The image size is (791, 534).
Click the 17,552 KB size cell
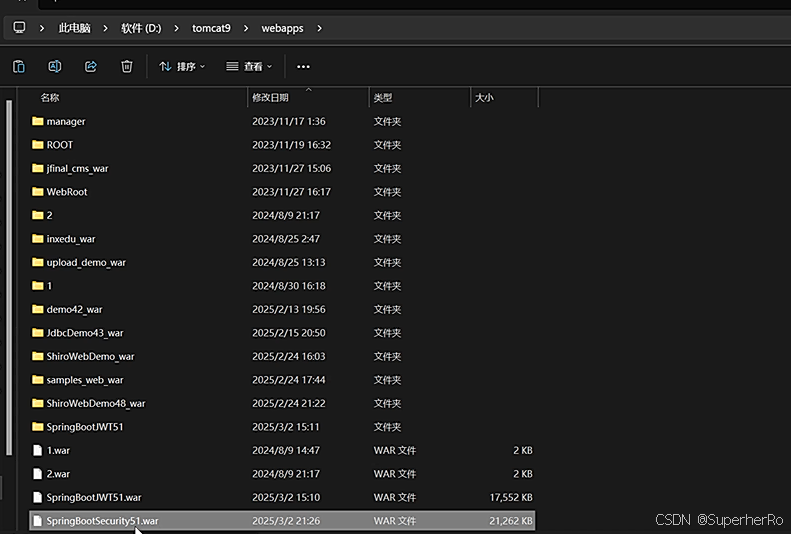[x=511, y=497]
